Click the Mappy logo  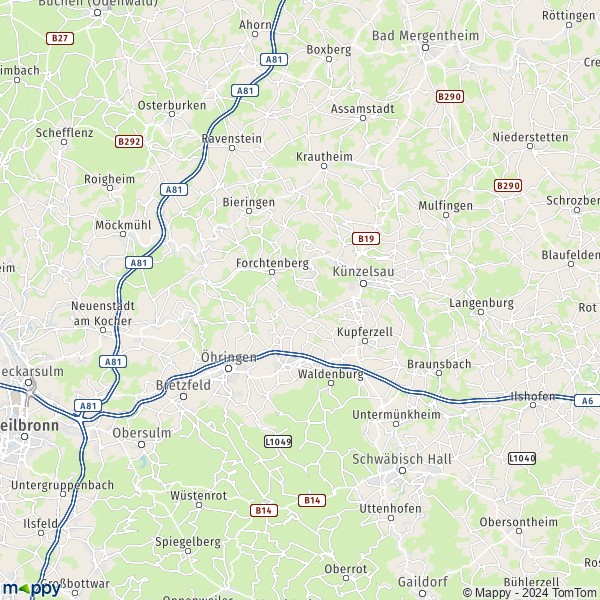click(x=31, y=589)
